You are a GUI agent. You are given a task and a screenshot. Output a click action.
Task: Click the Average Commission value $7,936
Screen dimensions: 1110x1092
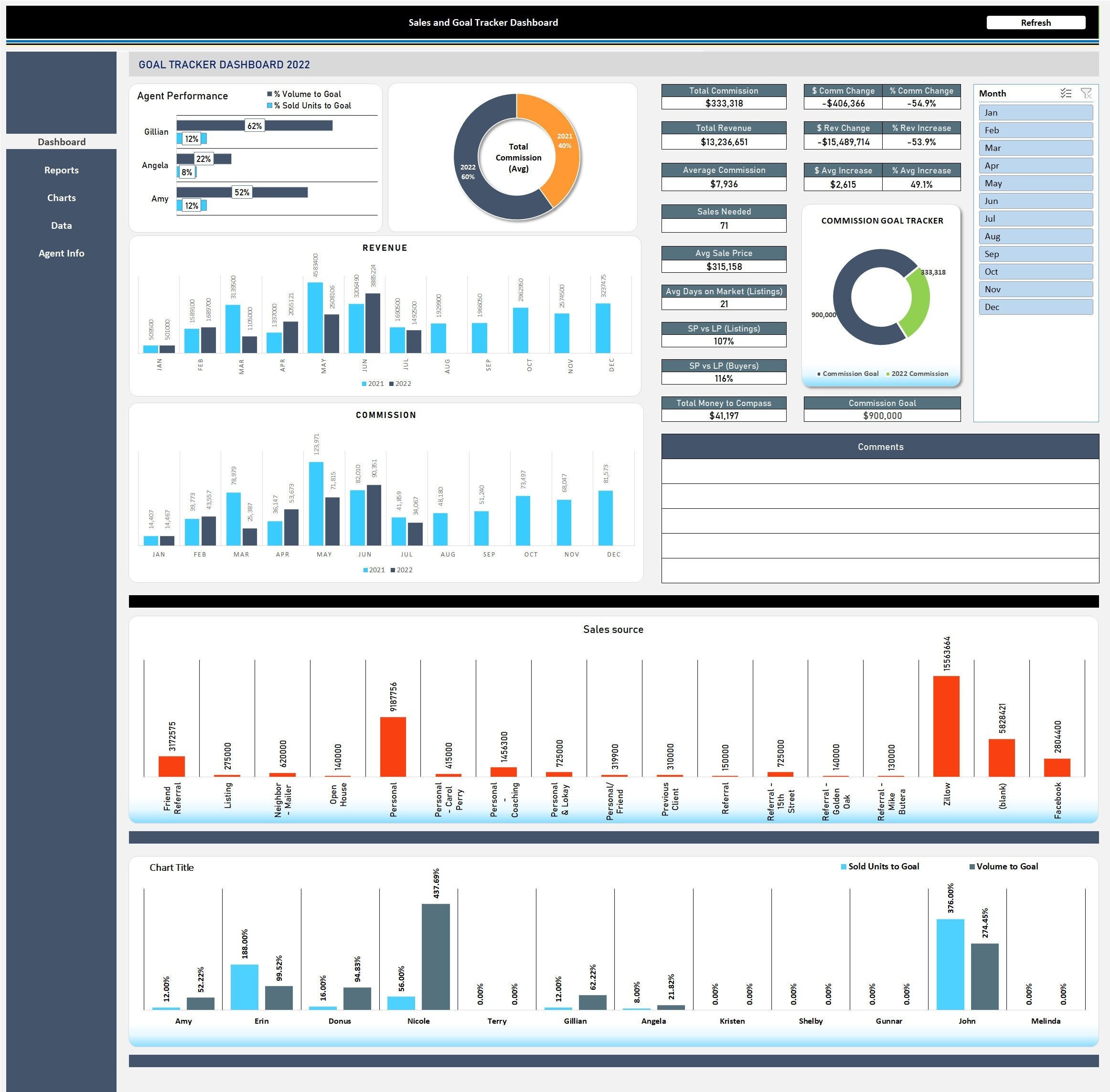(724, 184)
